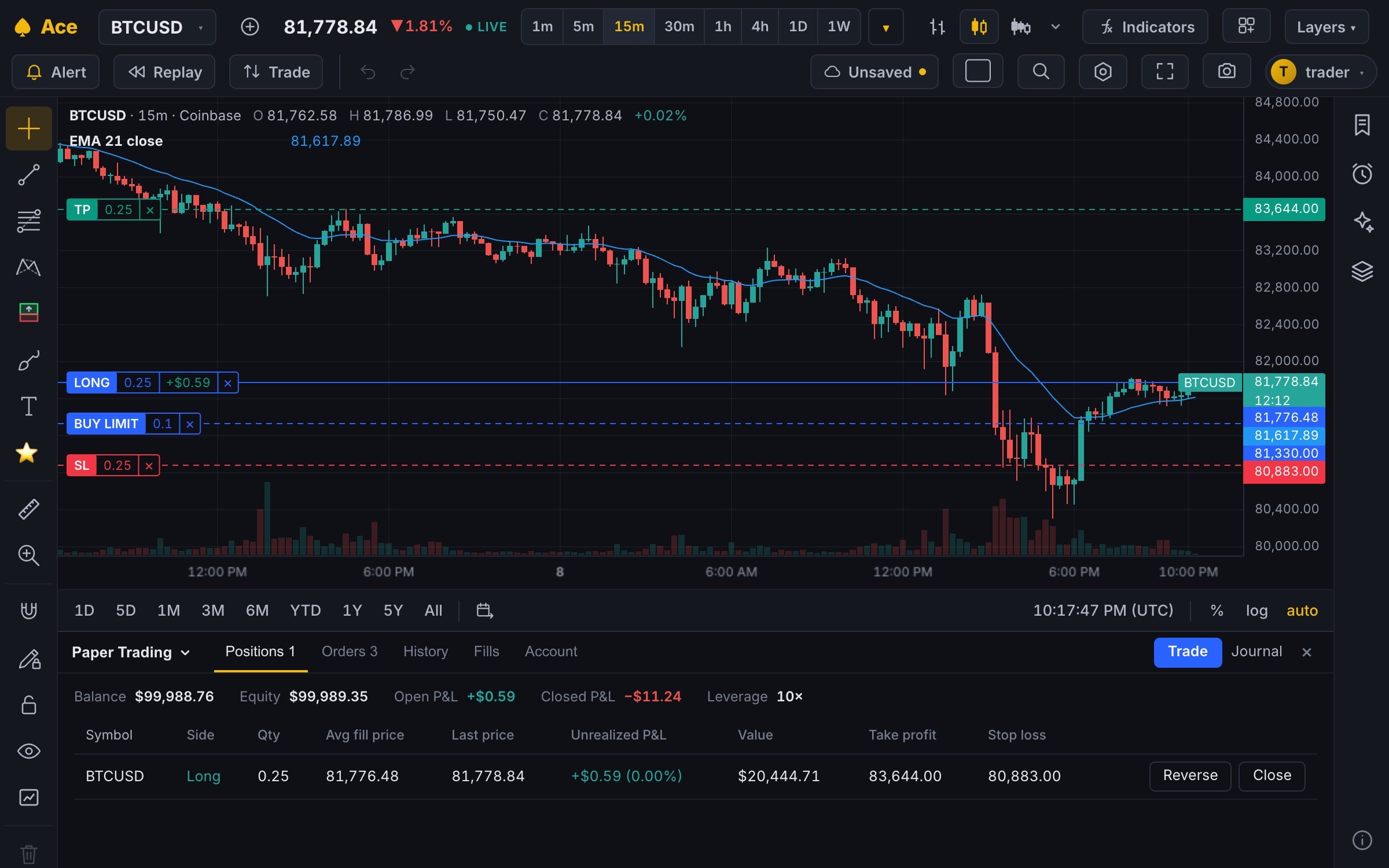Open the BTCUSD symbol dropdown

click(157, 27)
